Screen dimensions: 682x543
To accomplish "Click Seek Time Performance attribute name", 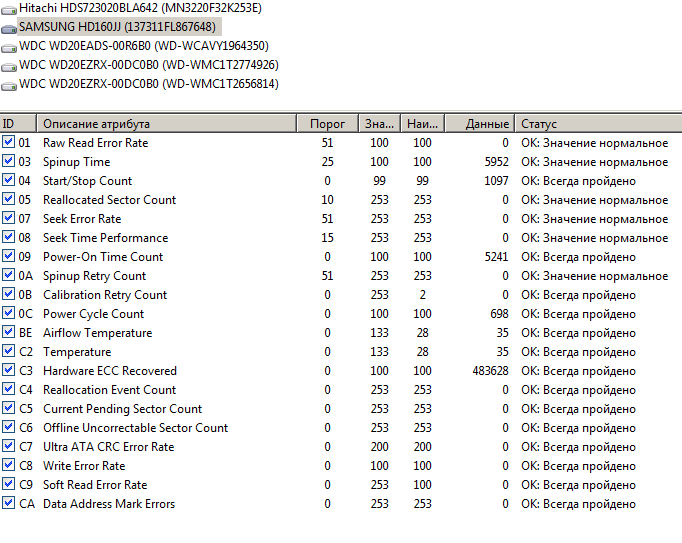I will tap(106, 238).
